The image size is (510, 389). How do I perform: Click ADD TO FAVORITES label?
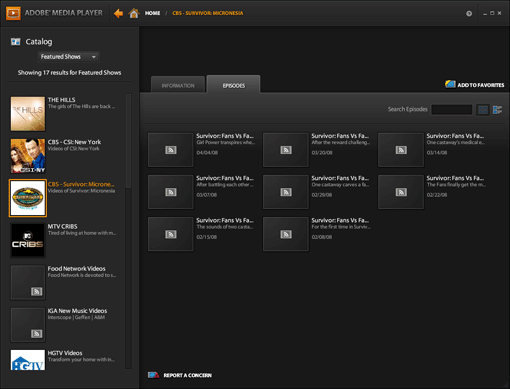click(x=481, y=85)
